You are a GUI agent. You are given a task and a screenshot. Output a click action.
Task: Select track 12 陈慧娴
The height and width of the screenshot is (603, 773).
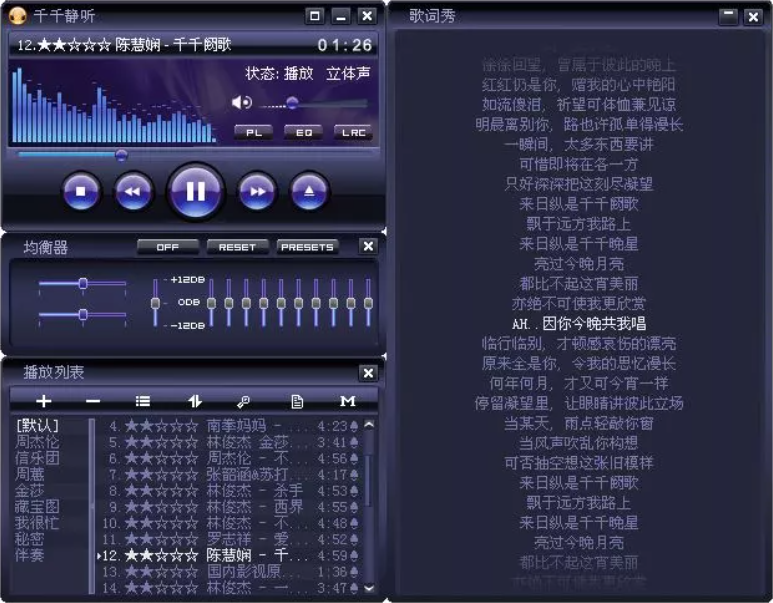click(230, 556)
